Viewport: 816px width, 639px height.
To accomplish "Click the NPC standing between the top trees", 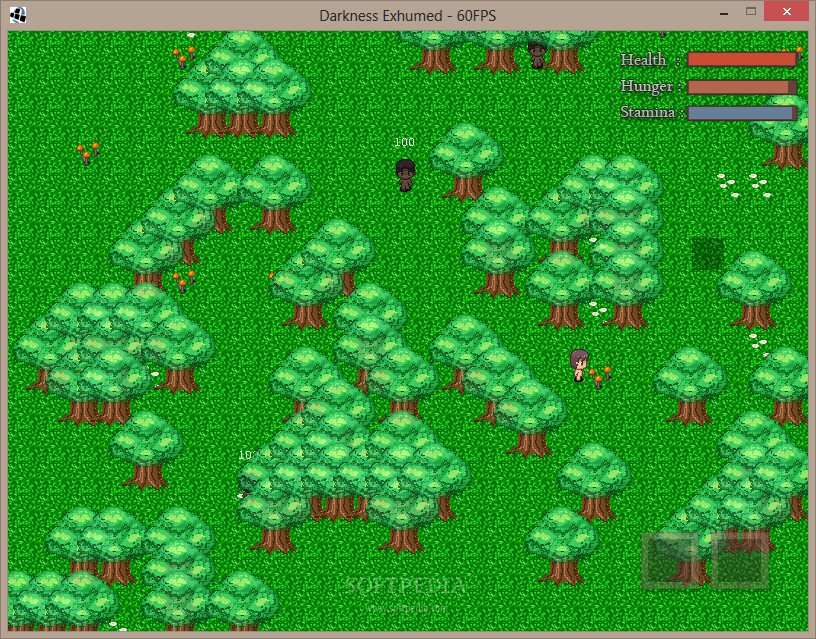I will click(537, 54).
